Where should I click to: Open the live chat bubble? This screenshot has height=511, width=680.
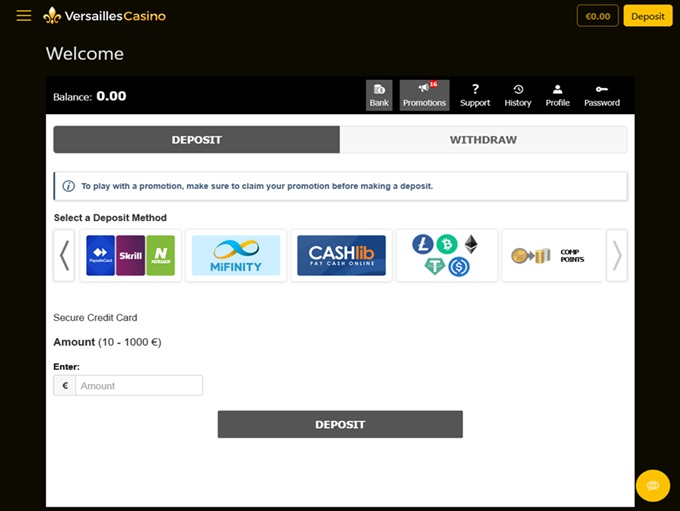click(x=652, y=485)
